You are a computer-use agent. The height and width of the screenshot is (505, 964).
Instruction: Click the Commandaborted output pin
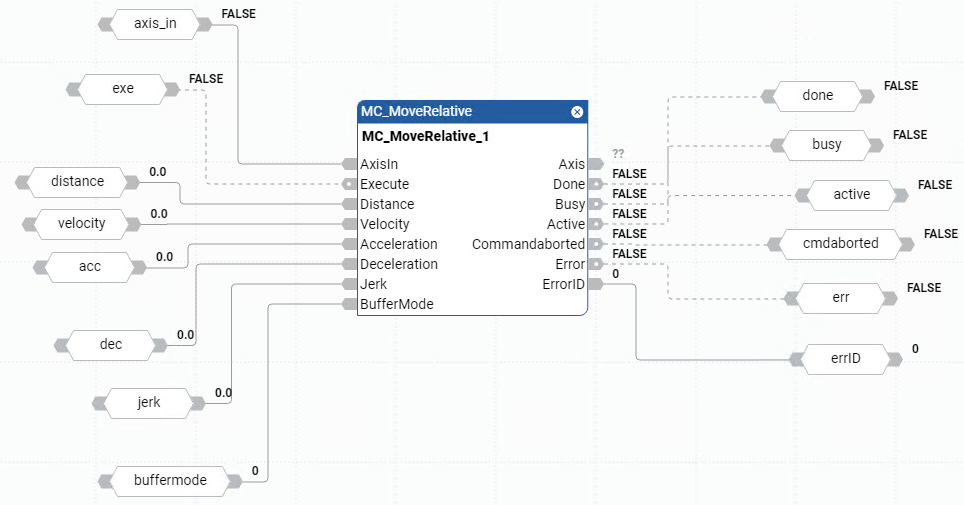point(595,244)
